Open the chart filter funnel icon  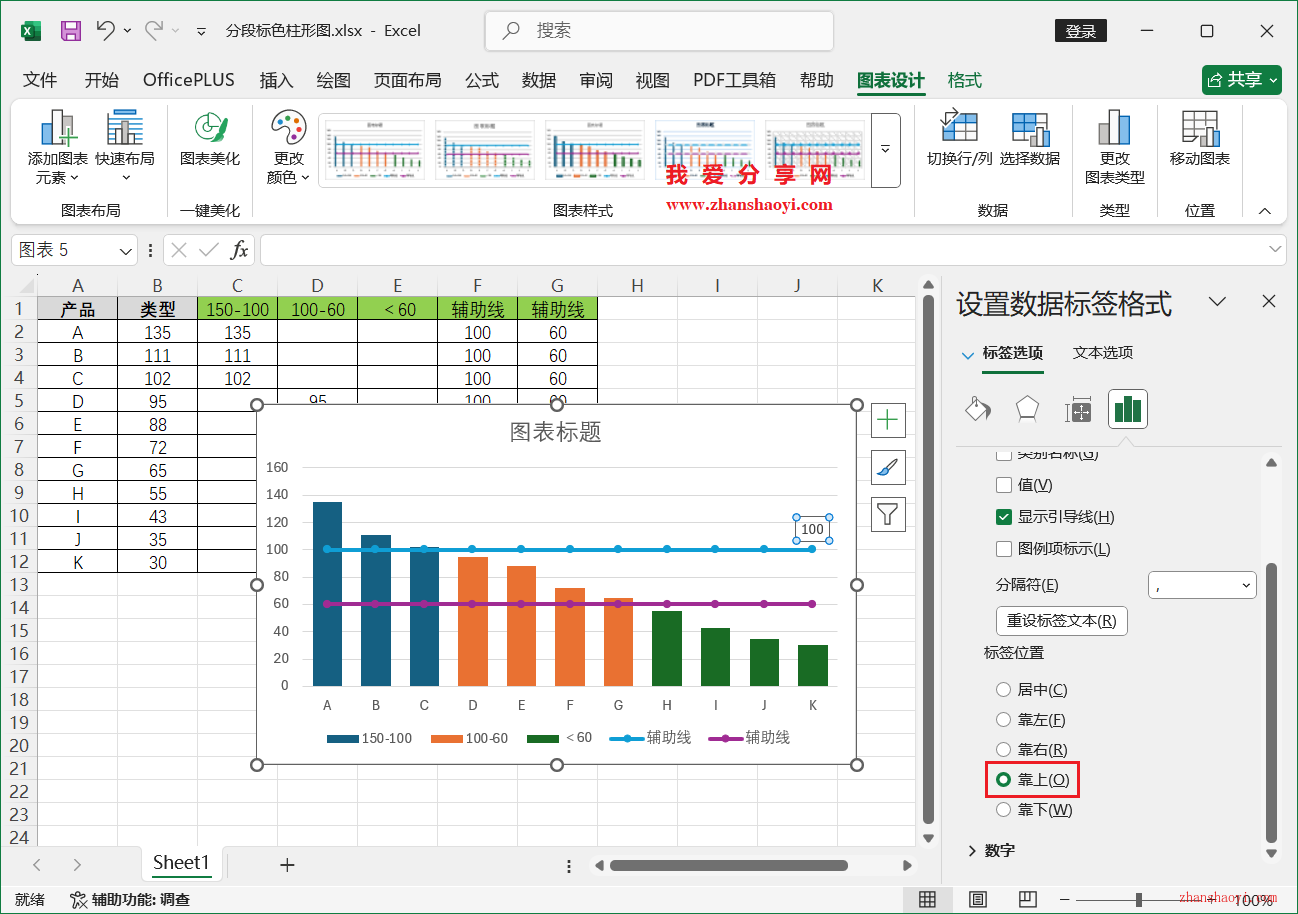(888, 514)
